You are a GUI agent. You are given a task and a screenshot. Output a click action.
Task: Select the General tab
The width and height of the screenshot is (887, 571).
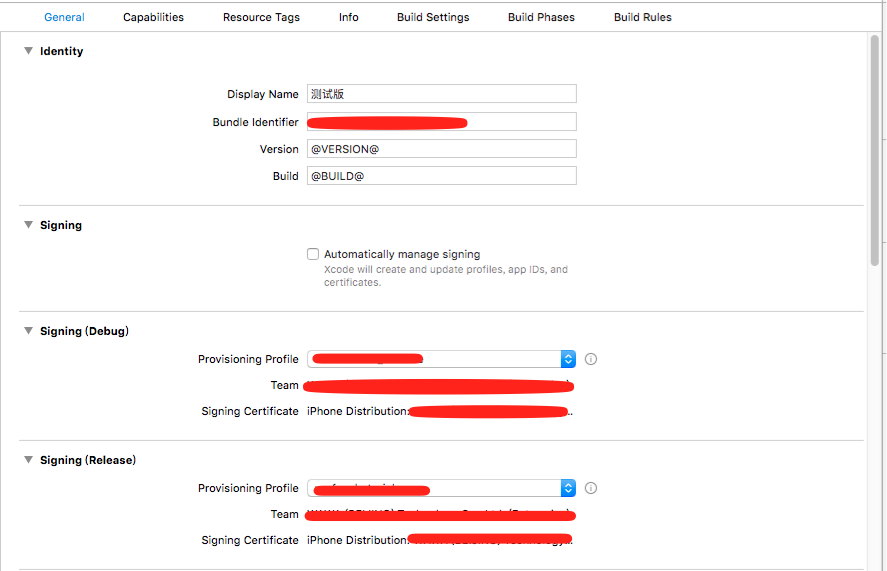click(64, 17)
